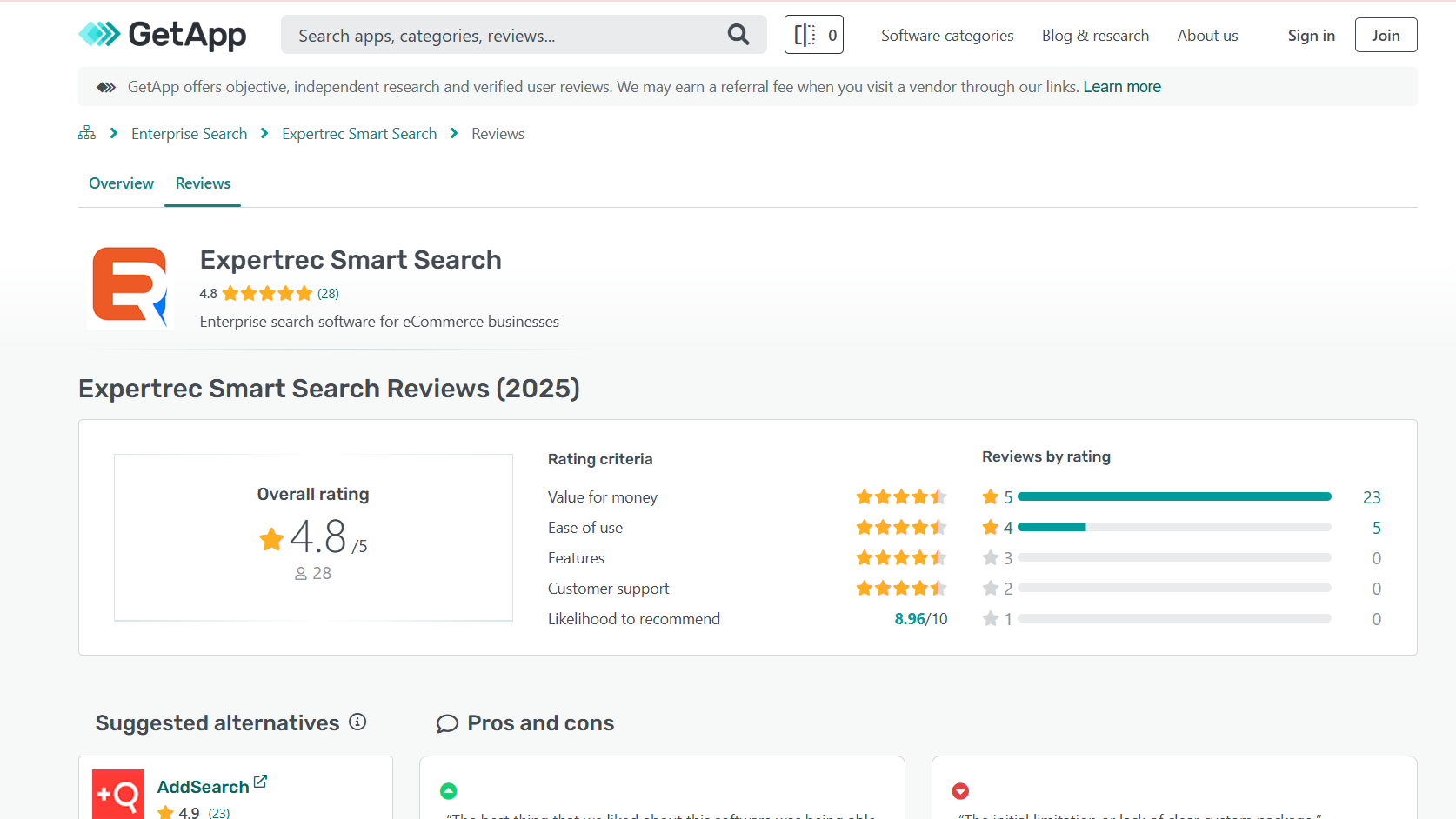Click the red cons arrow icon

point(960,791)
